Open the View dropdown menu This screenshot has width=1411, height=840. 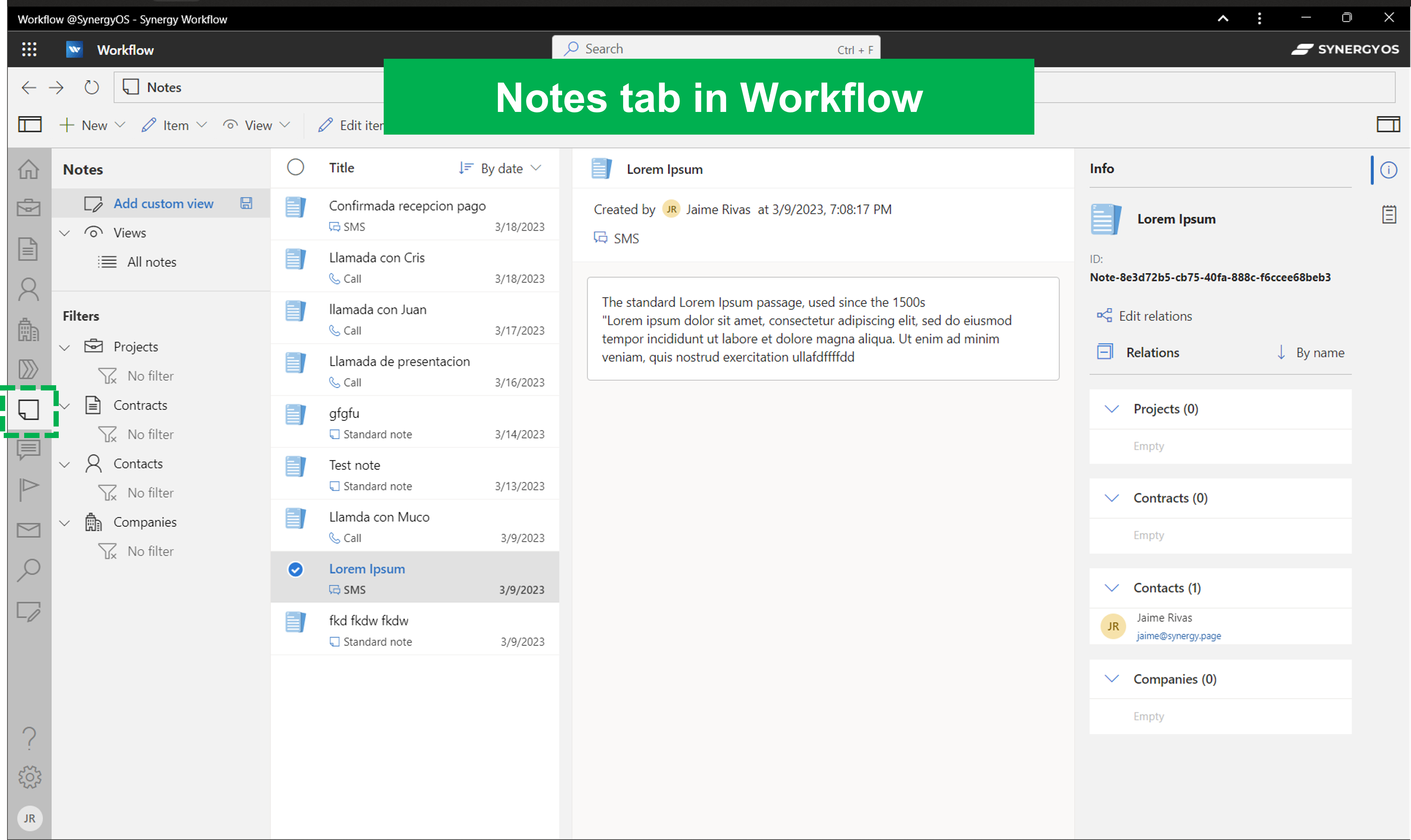click(257, 125)
